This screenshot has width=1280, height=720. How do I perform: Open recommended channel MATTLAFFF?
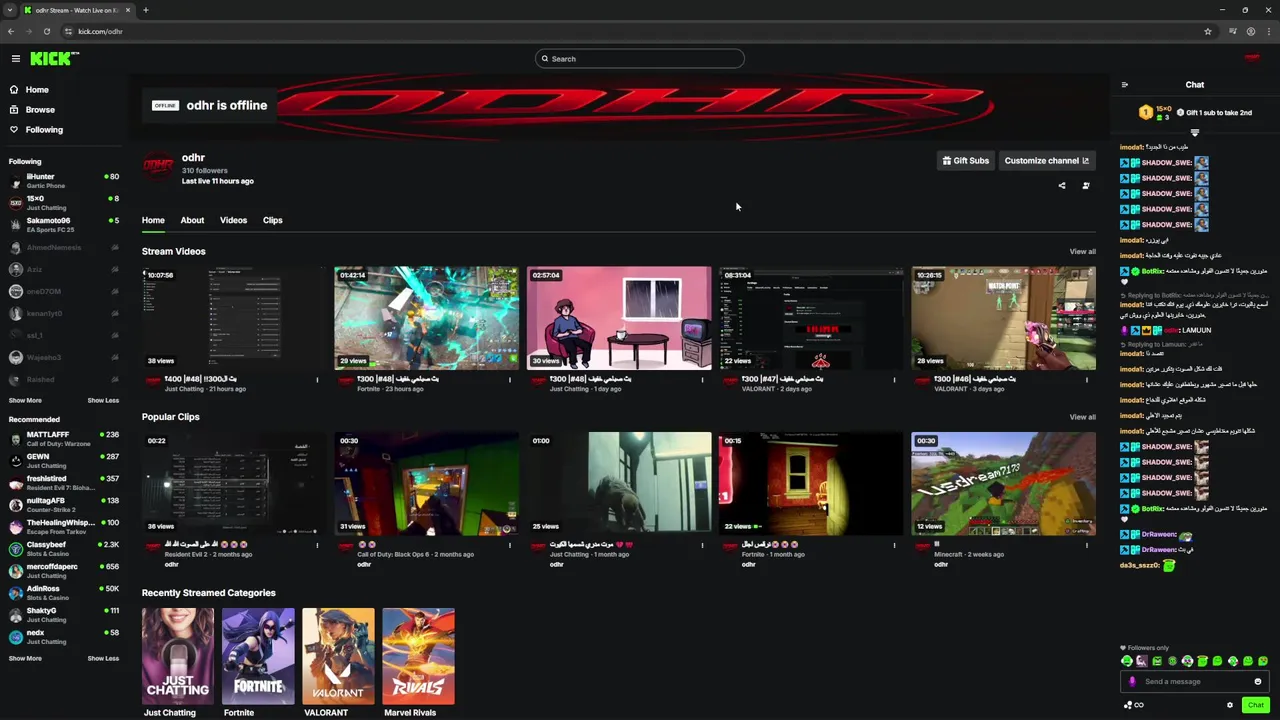(x=64, y=439)
